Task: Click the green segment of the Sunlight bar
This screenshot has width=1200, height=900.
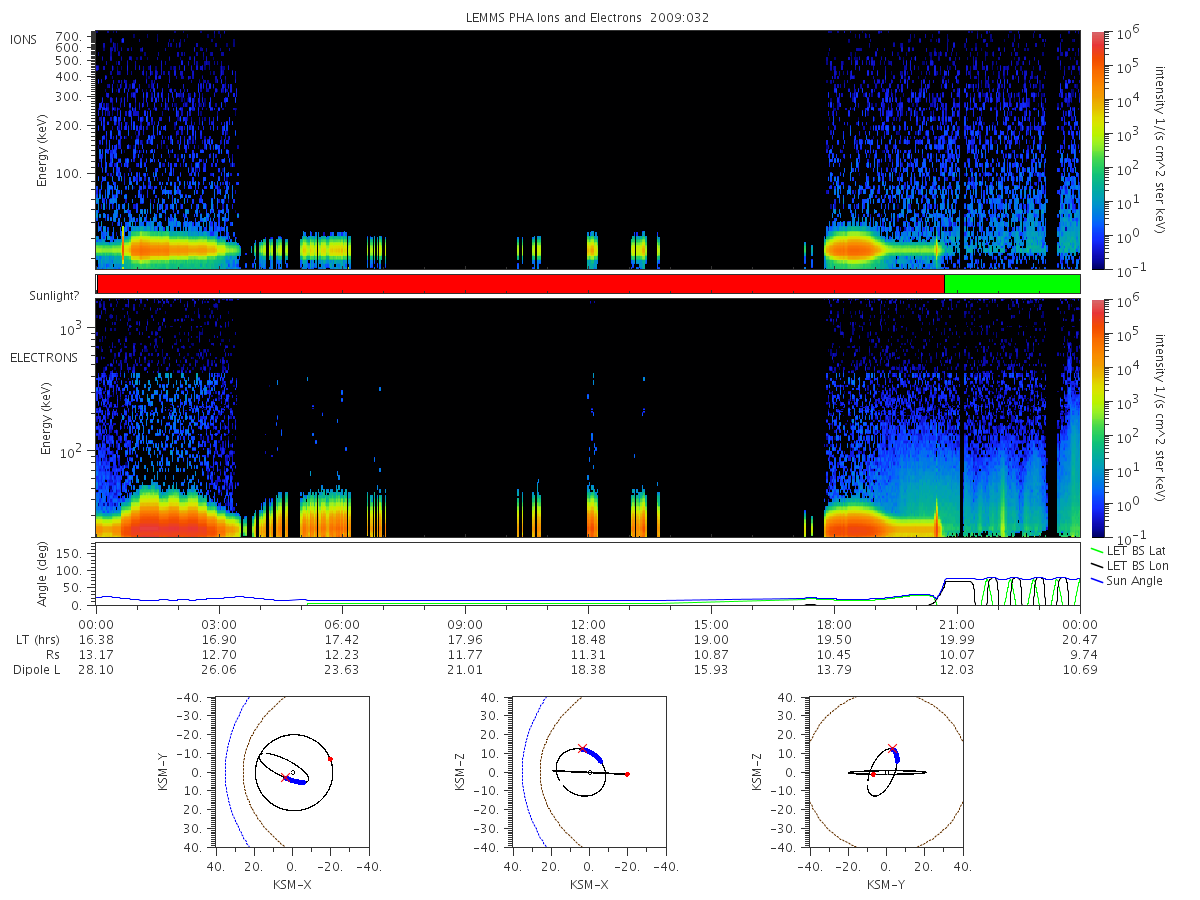Action: (1012, 284)
